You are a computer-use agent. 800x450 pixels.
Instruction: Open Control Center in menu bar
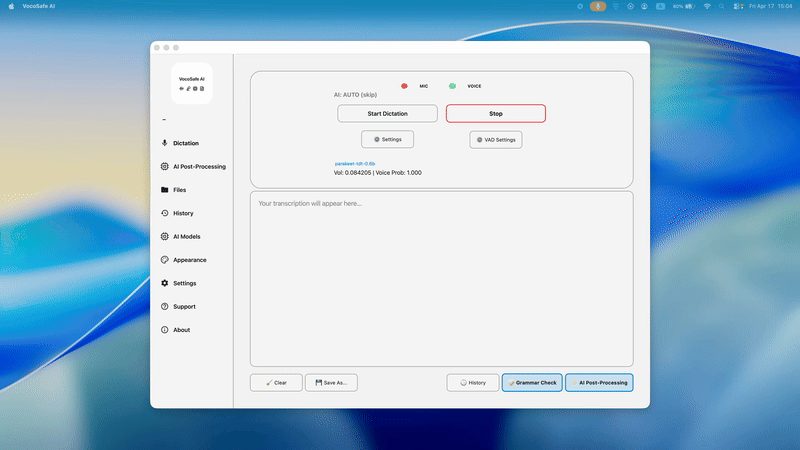tap(738, 6)
